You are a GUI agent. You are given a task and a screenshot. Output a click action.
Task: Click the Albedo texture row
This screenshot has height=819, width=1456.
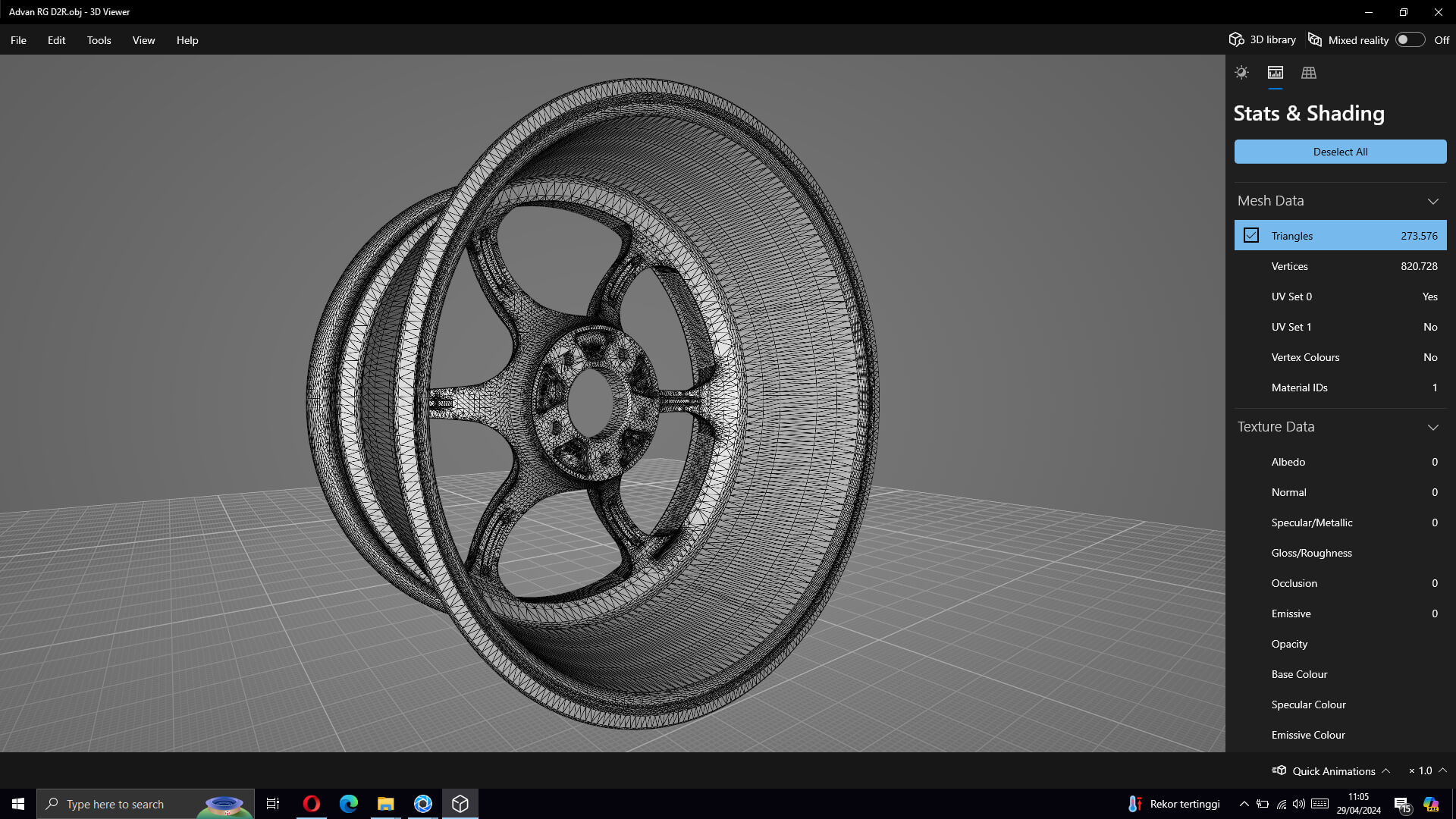tap(1340, 462)
